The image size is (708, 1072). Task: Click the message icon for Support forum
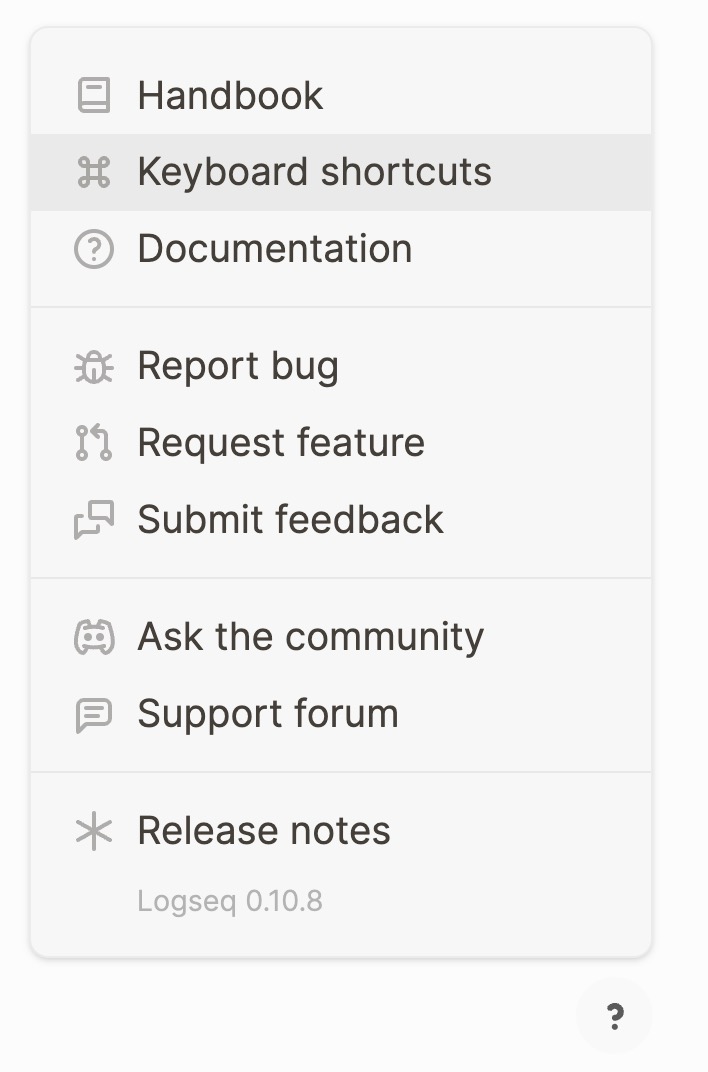pos(94,714)
